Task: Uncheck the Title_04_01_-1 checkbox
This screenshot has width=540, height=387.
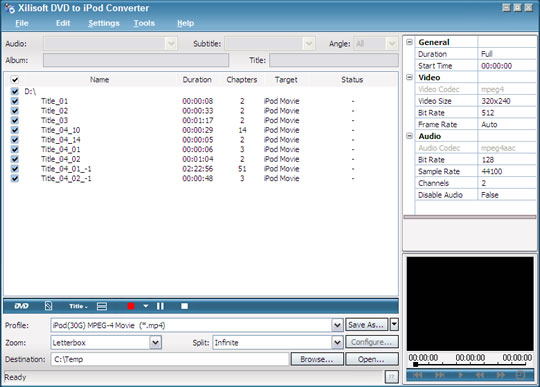Action: click(14, 169)
